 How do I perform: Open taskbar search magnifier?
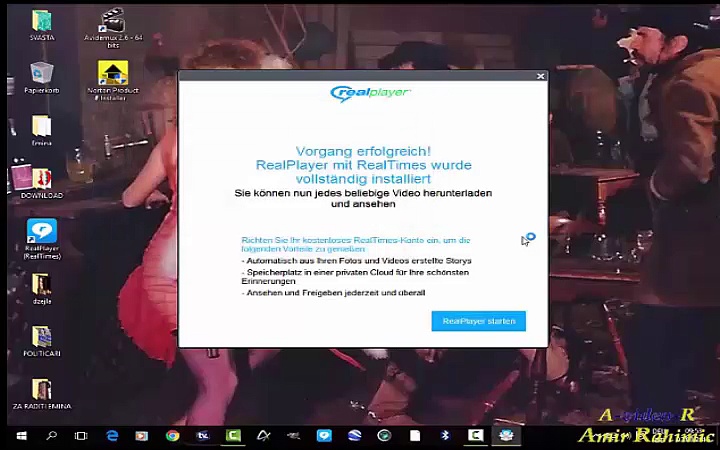click(x=51, y=436)
